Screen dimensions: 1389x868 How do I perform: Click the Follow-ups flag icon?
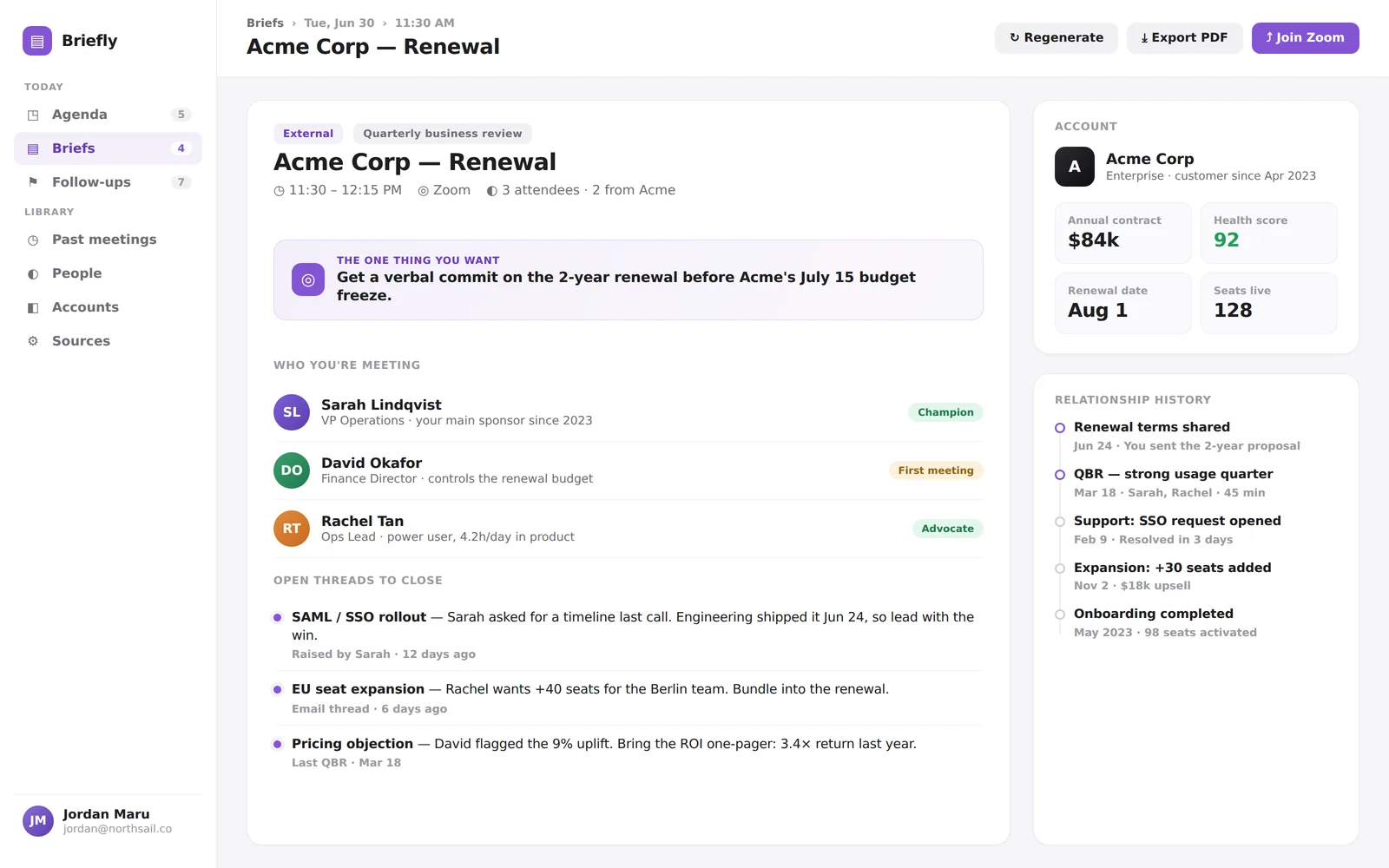tap(33, 182)
